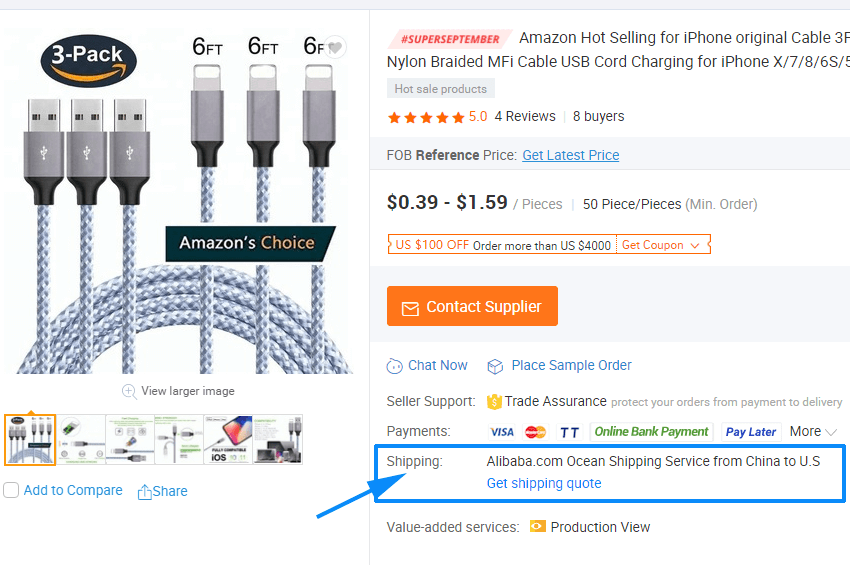Click the heart favorite icon on product image
The width and height of the screenshot is (850, 565).
tap(335, 47)
